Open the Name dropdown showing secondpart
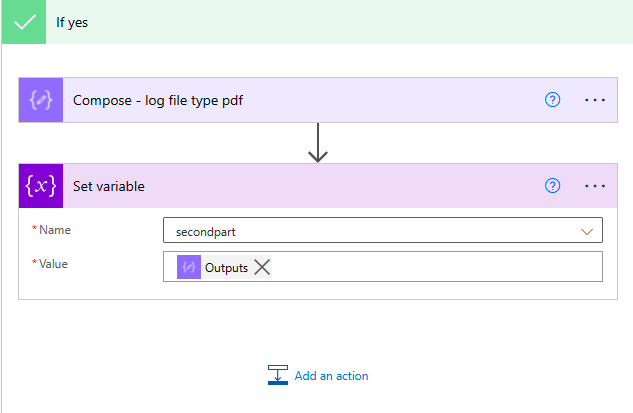The height and width of the screenshot is (413, 633). (370, 231)
